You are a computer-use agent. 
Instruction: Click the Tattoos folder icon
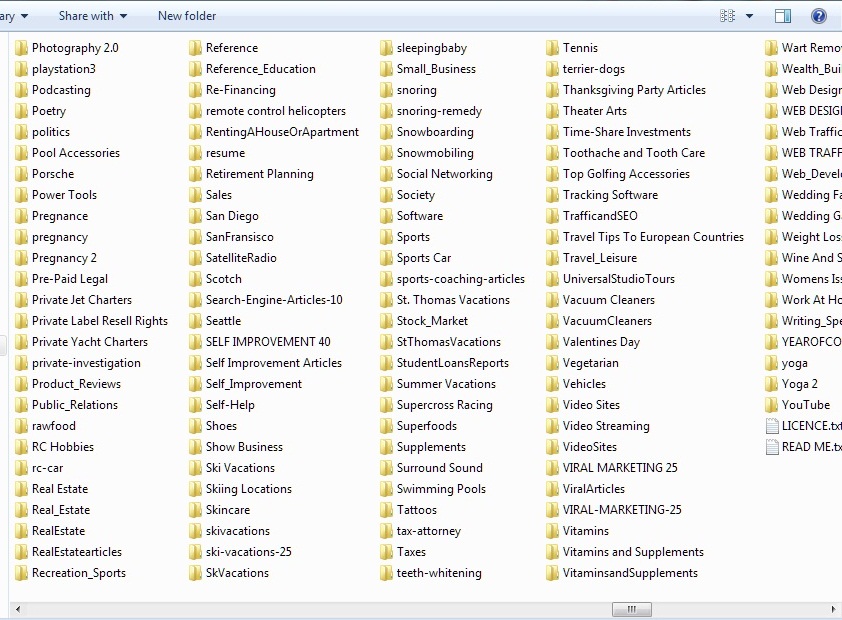[386, 510]
